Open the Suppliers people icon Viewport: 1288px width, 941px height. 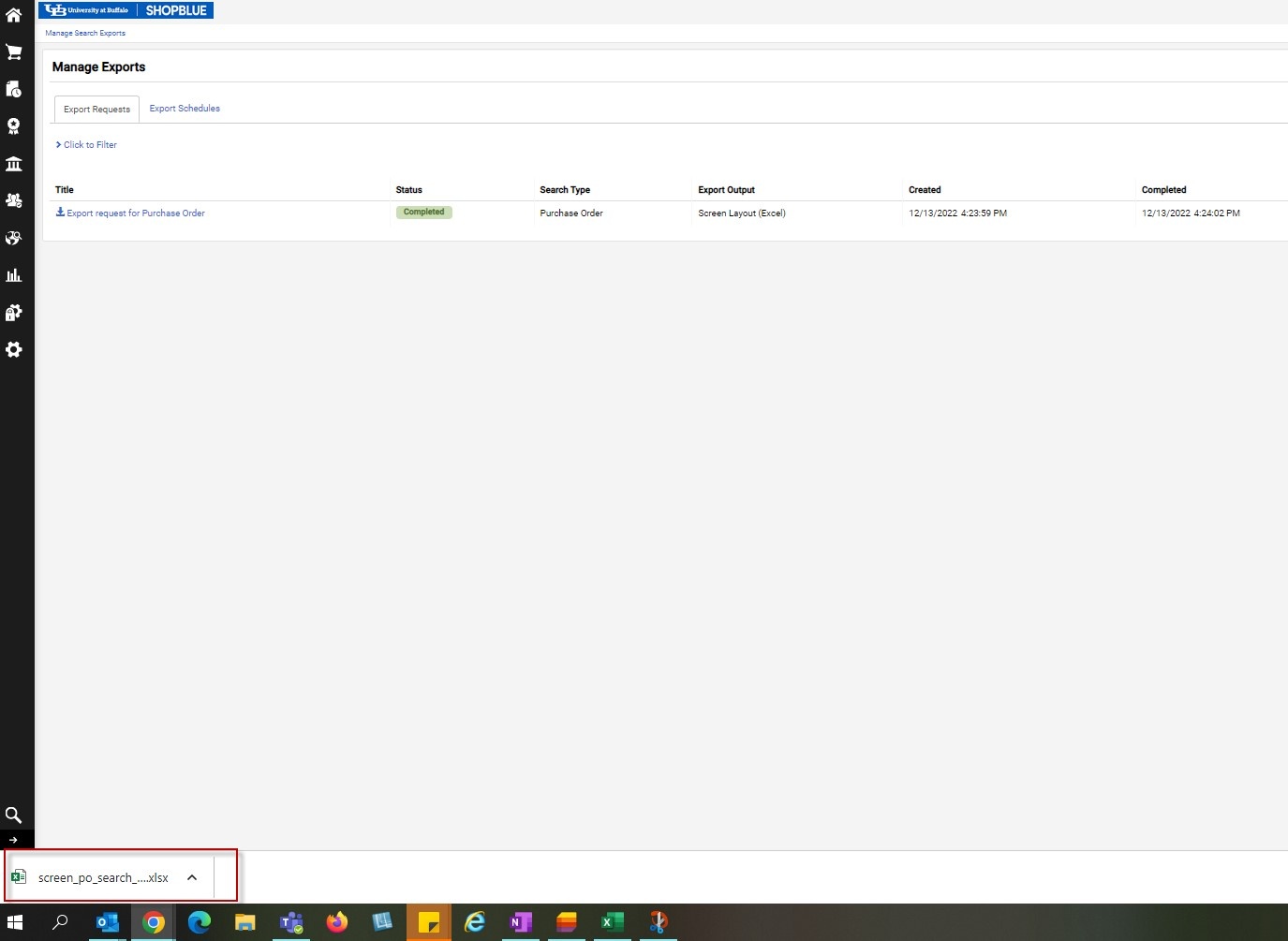pos(14,200)
